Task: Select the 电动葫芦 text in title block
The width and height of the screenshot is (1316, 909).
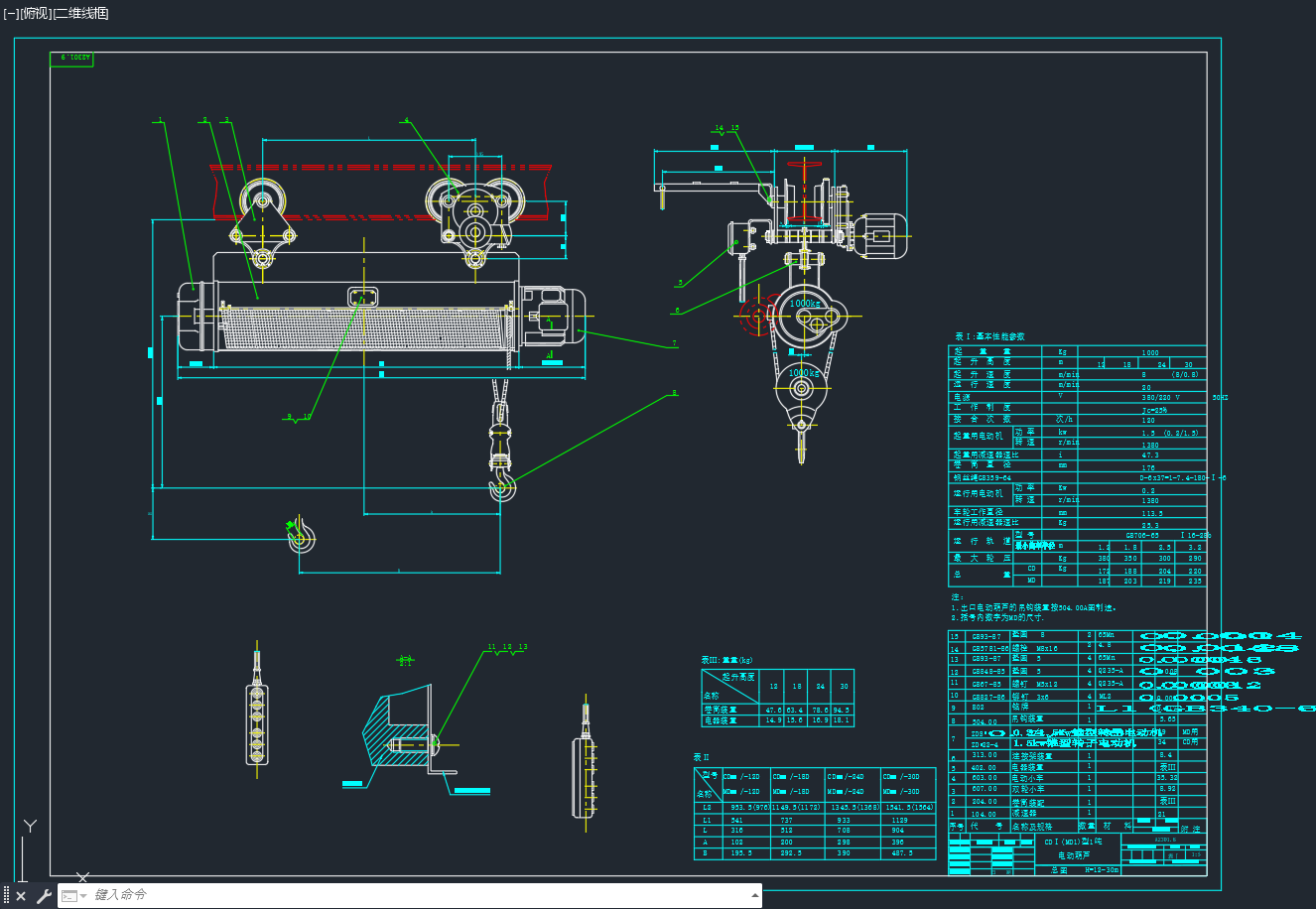Action: [x=1073, y=854]
